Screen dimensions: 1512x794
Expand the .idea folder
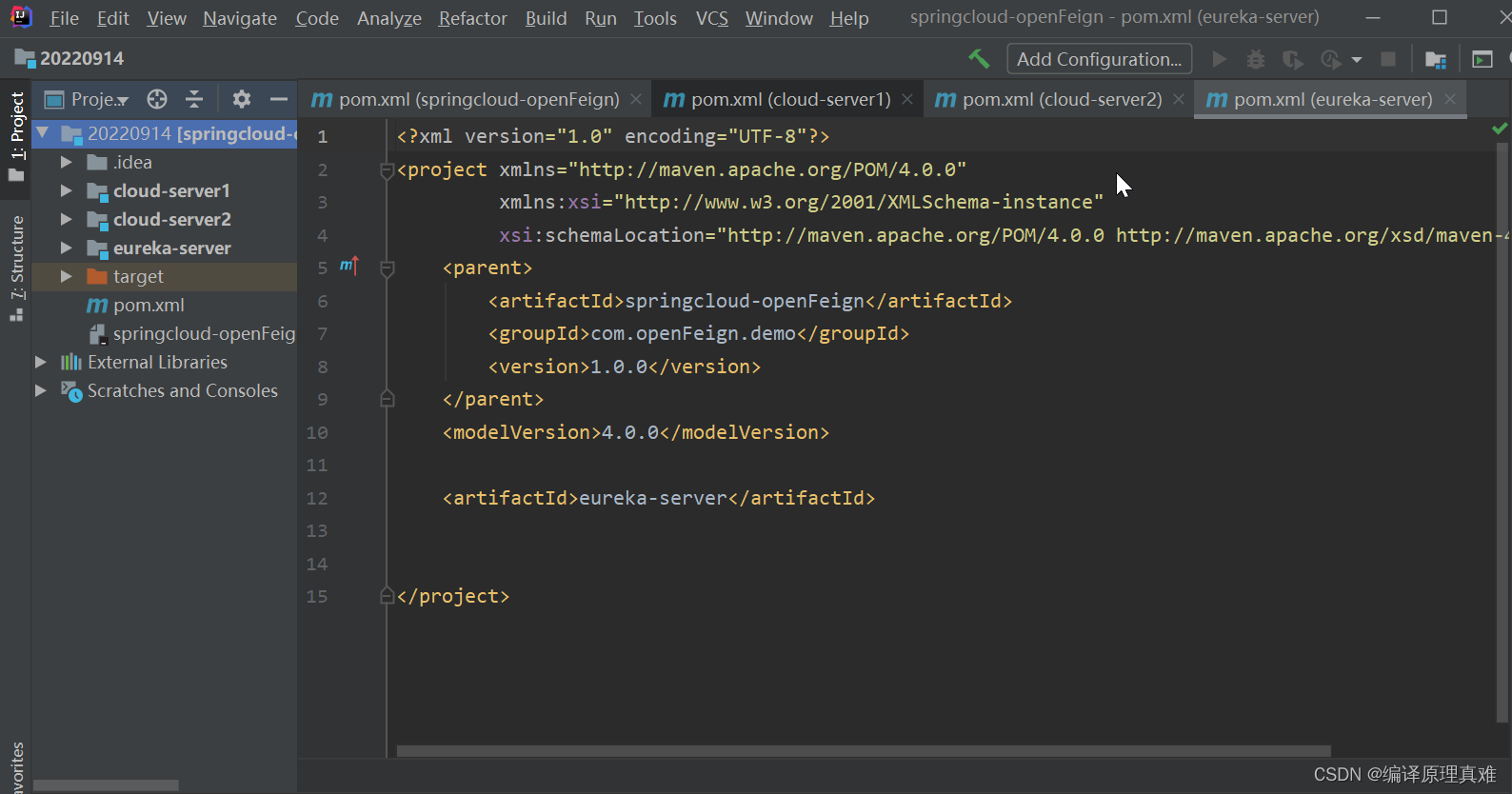click(67, 163)
